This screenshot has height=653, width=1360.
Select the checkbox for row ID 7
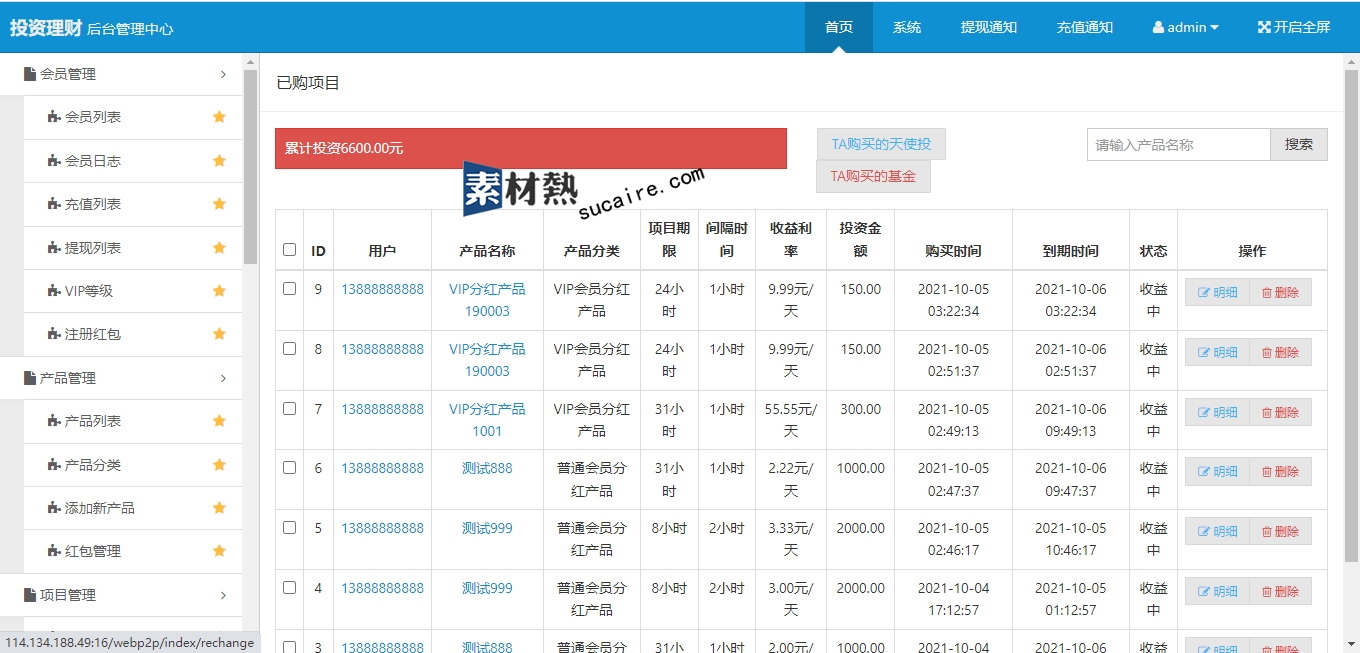(290, 408)
